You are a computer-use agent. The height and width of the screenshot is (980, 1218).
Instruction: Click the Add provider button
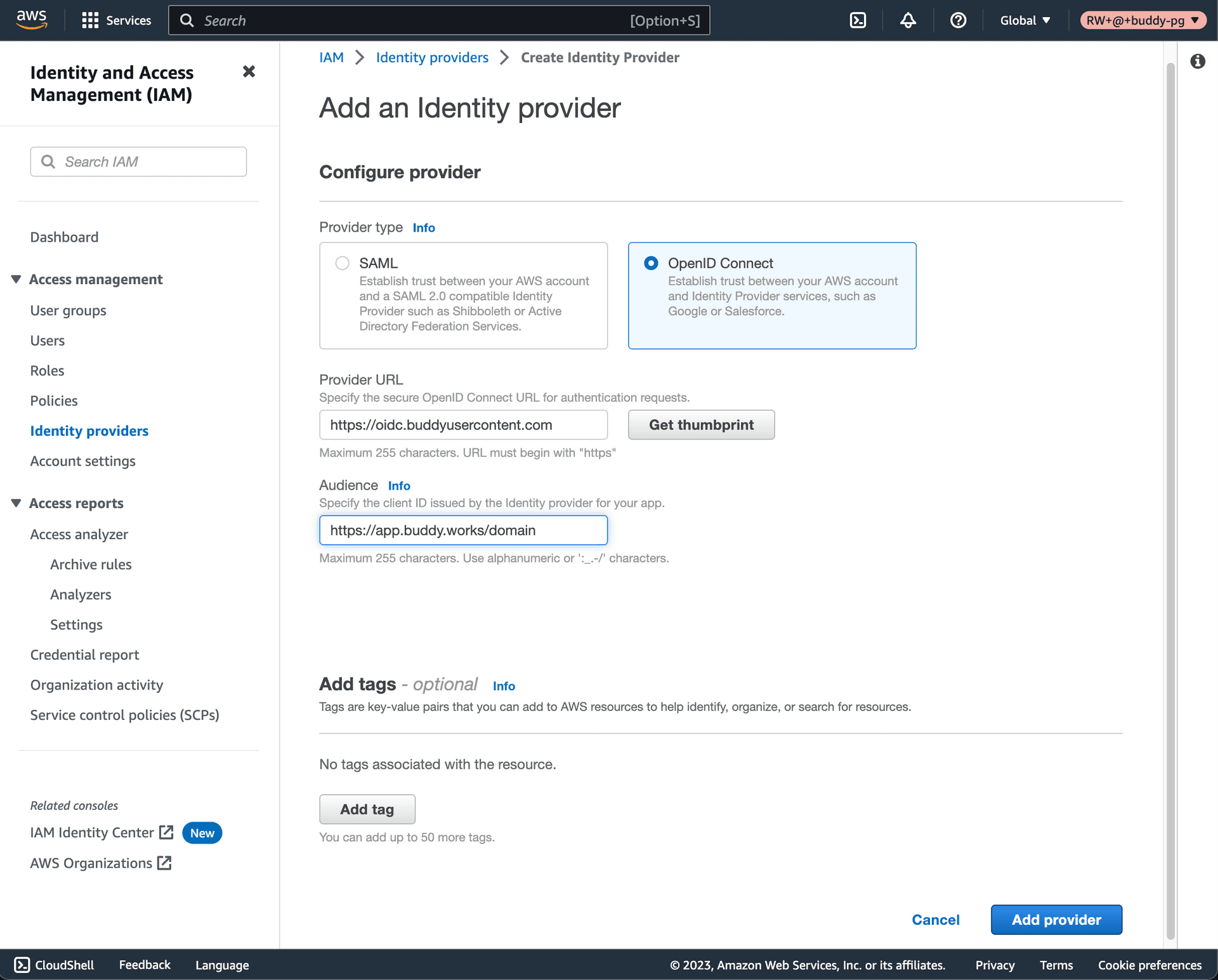tap(1056, 919)
